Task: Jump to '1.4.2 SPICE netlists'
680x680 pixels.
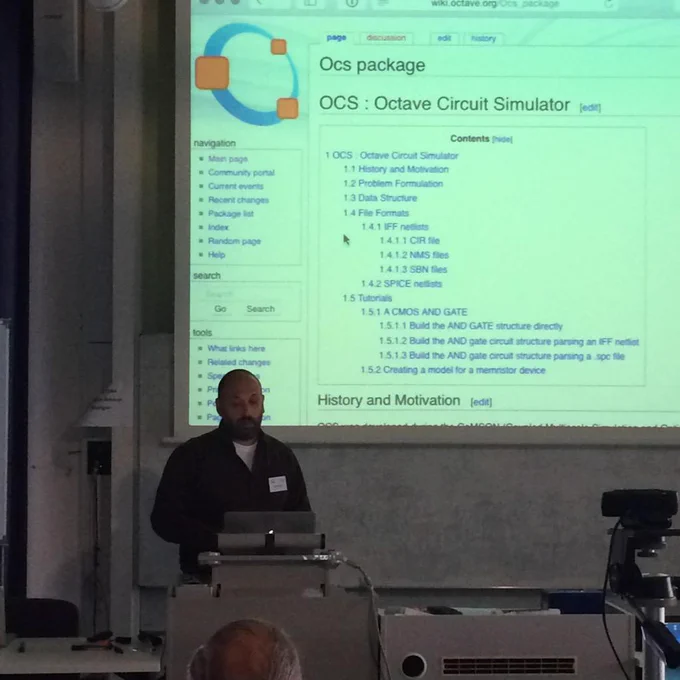Action: pyautogui.click(x=401, y=284)
